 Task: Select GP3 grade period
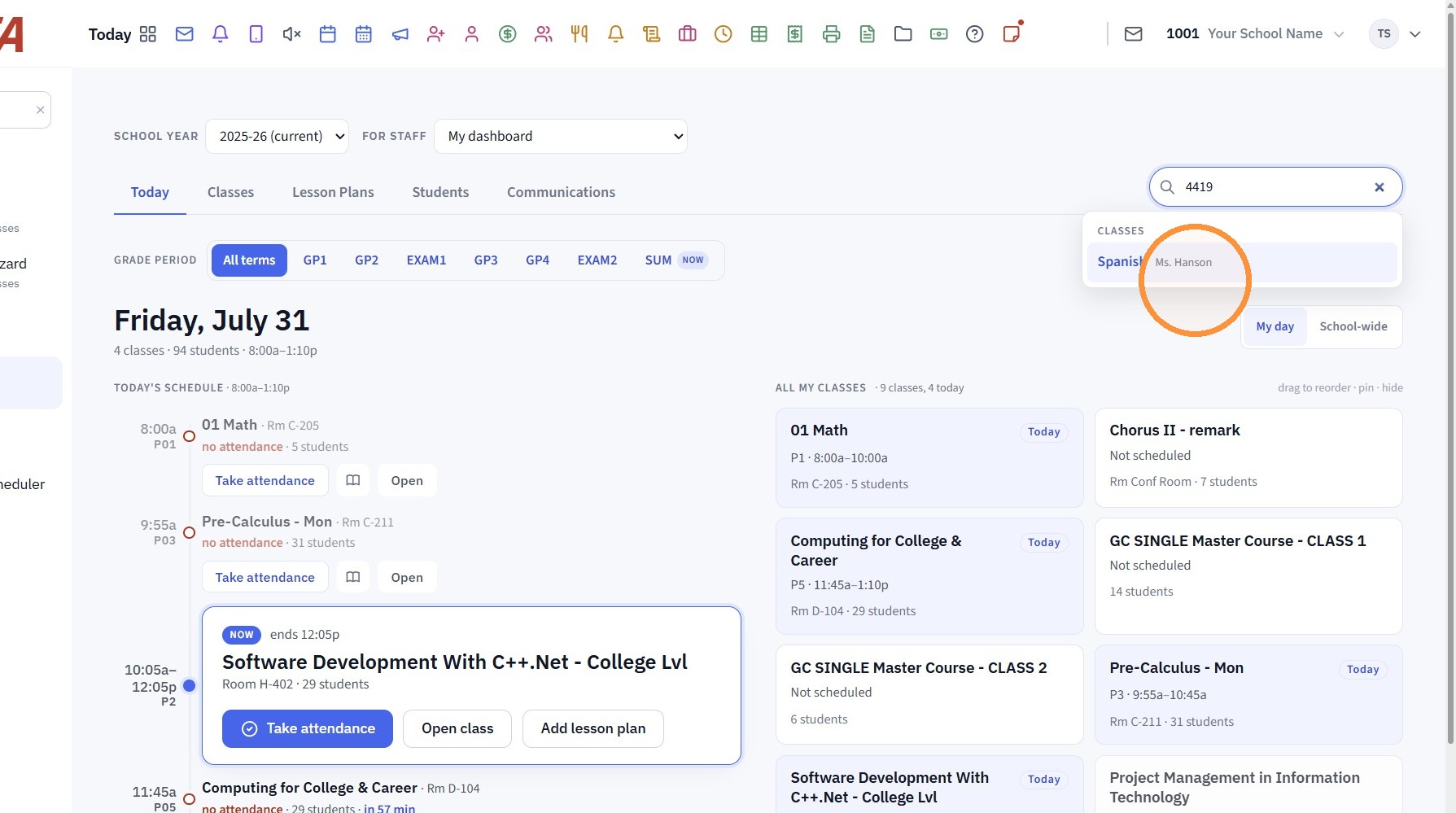pyautogui.click(x=486, y=260)
